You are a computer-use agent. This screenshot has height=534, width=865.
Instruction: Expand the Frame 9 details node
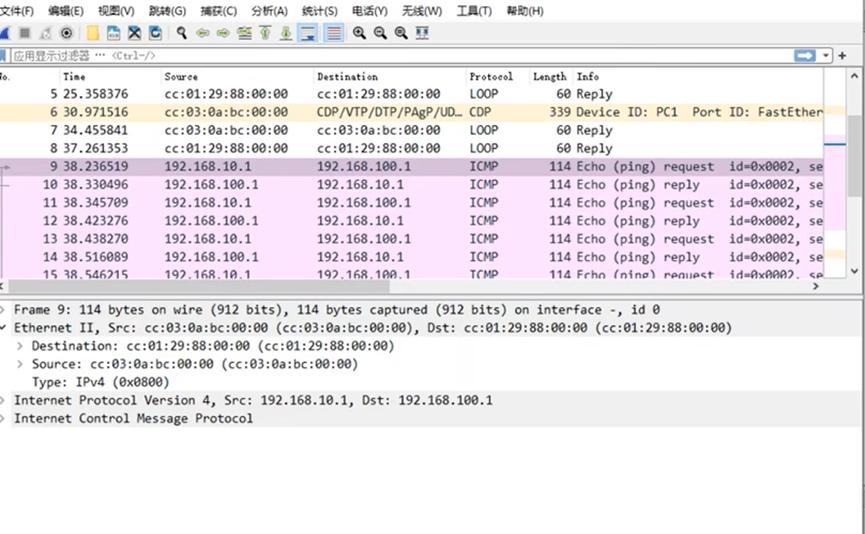3,309
